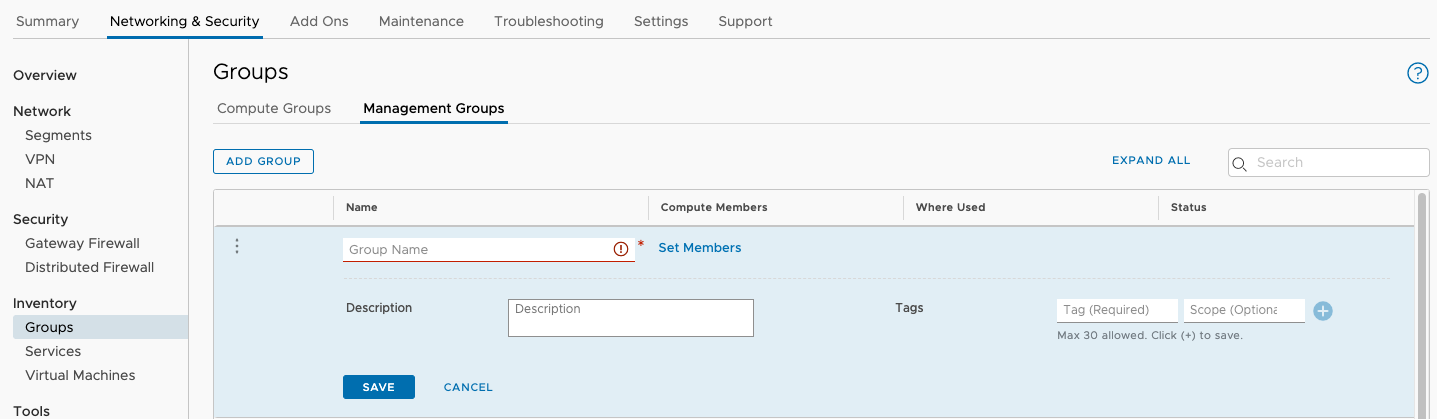Expand all groups with EXPAND ALL

click(1151, 160)
